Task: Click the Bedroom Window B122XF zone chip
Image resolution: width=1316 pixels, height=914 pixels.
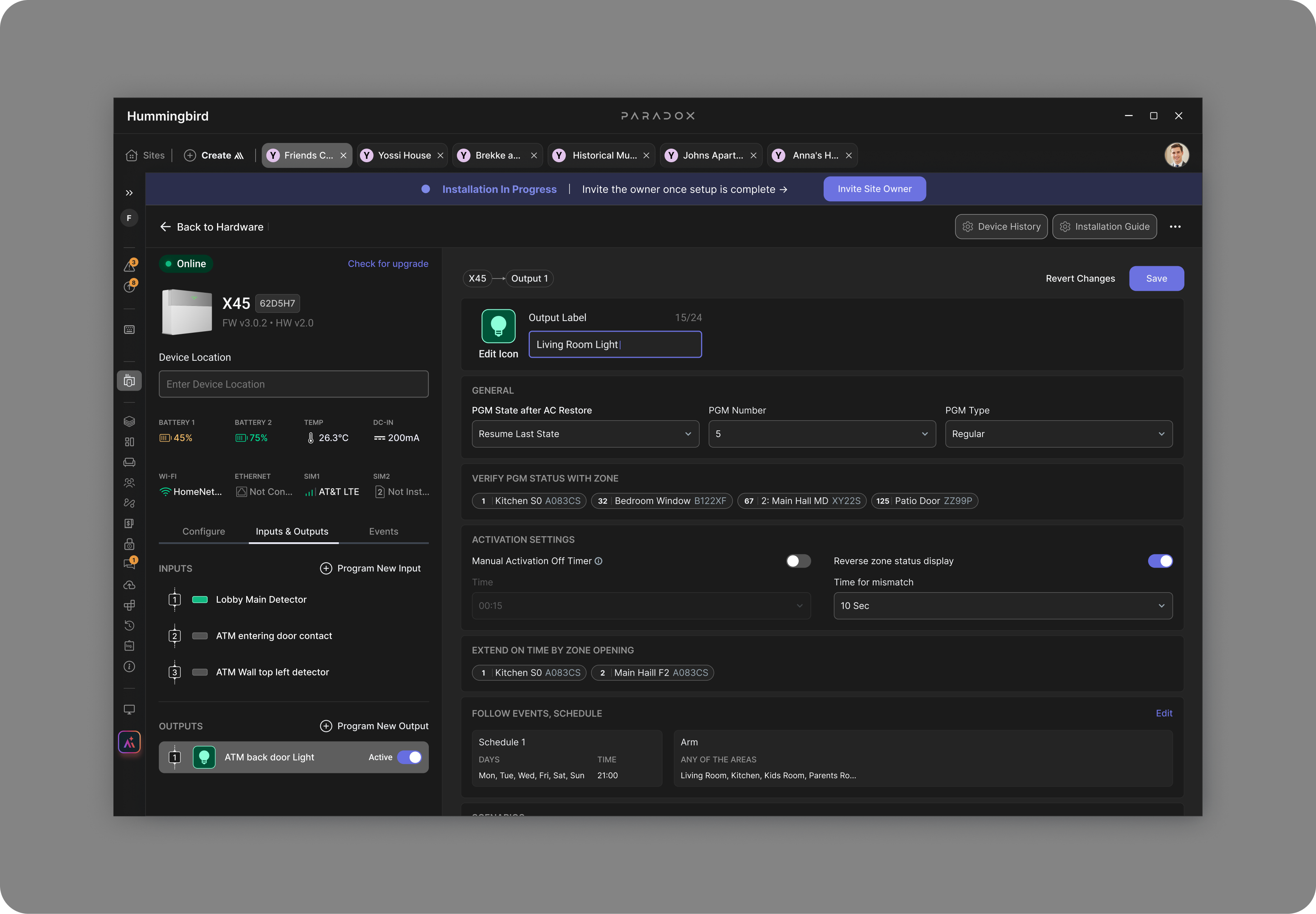Action: [661, 501]
